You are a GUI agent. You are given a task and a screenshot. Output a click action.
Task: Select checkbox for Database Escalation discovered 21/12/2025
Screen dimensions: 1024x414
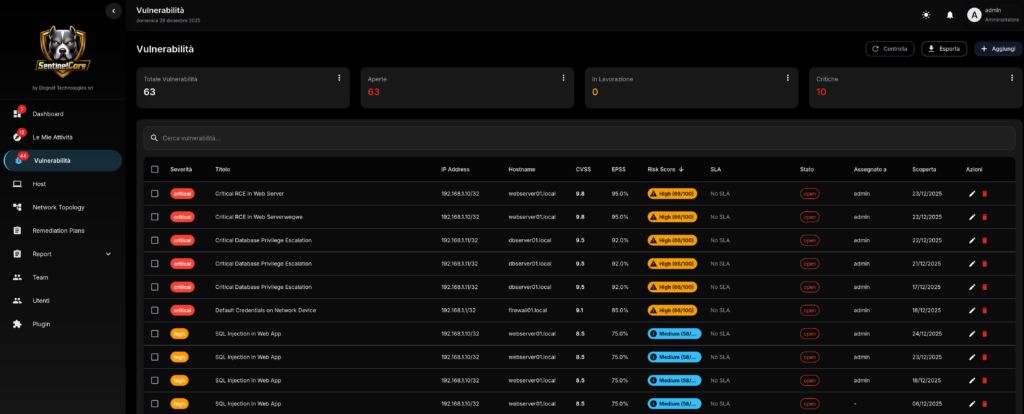tap(155, 264)
